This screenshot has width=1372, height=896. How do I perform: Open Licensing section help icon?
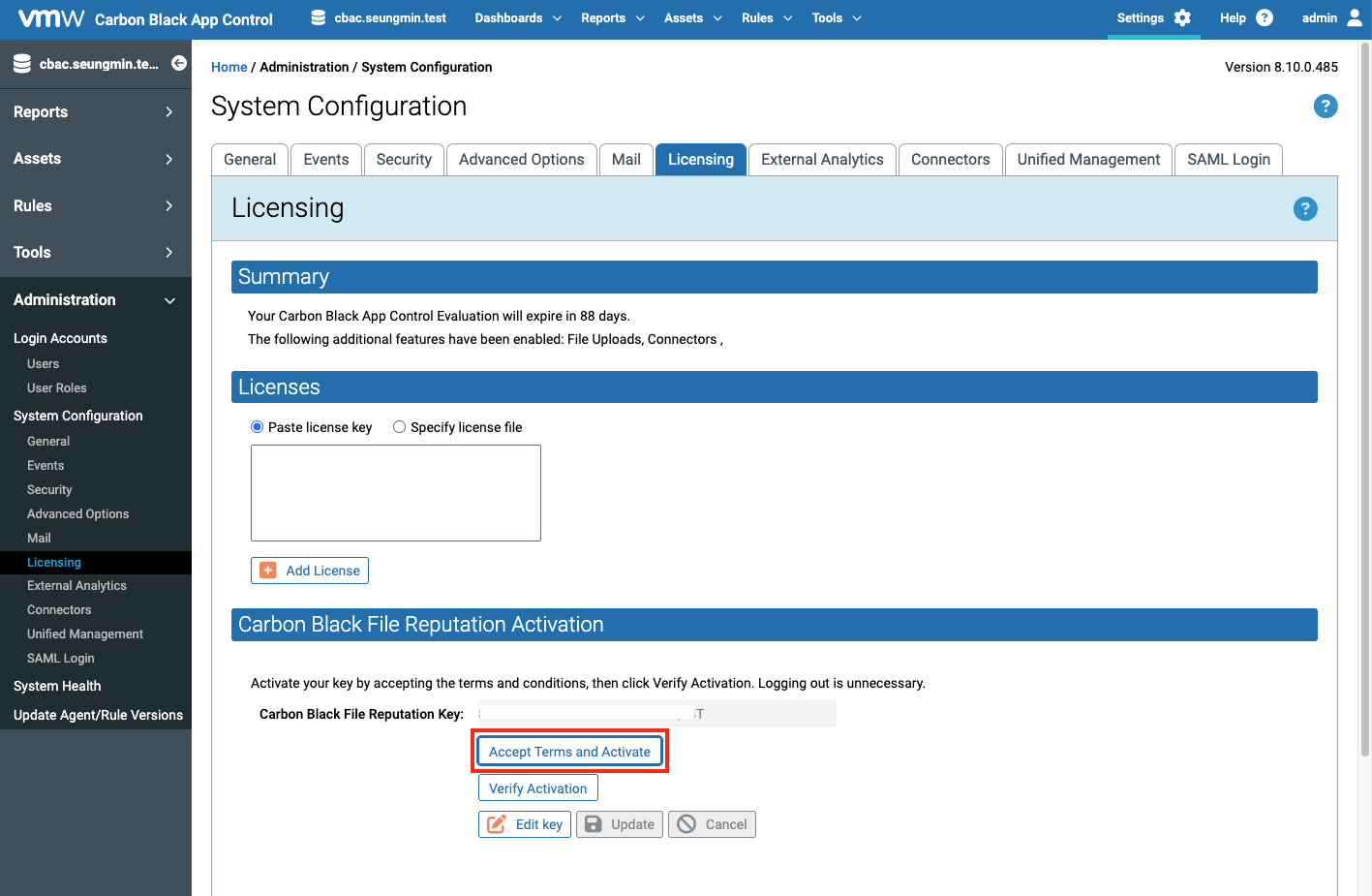click(x=1305, y=208)
